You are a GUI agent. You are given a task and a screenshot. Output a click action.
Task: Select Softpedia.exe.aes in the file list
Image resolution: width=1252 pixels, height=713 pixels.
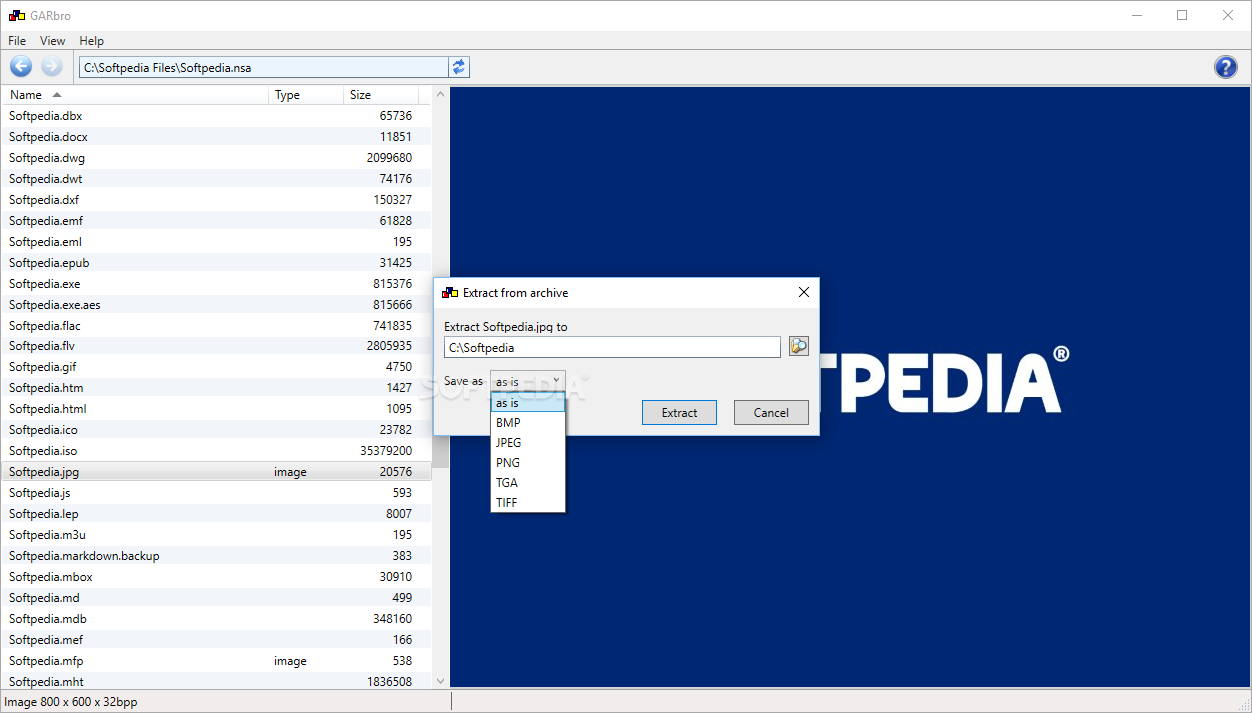[x=217, y=305]
